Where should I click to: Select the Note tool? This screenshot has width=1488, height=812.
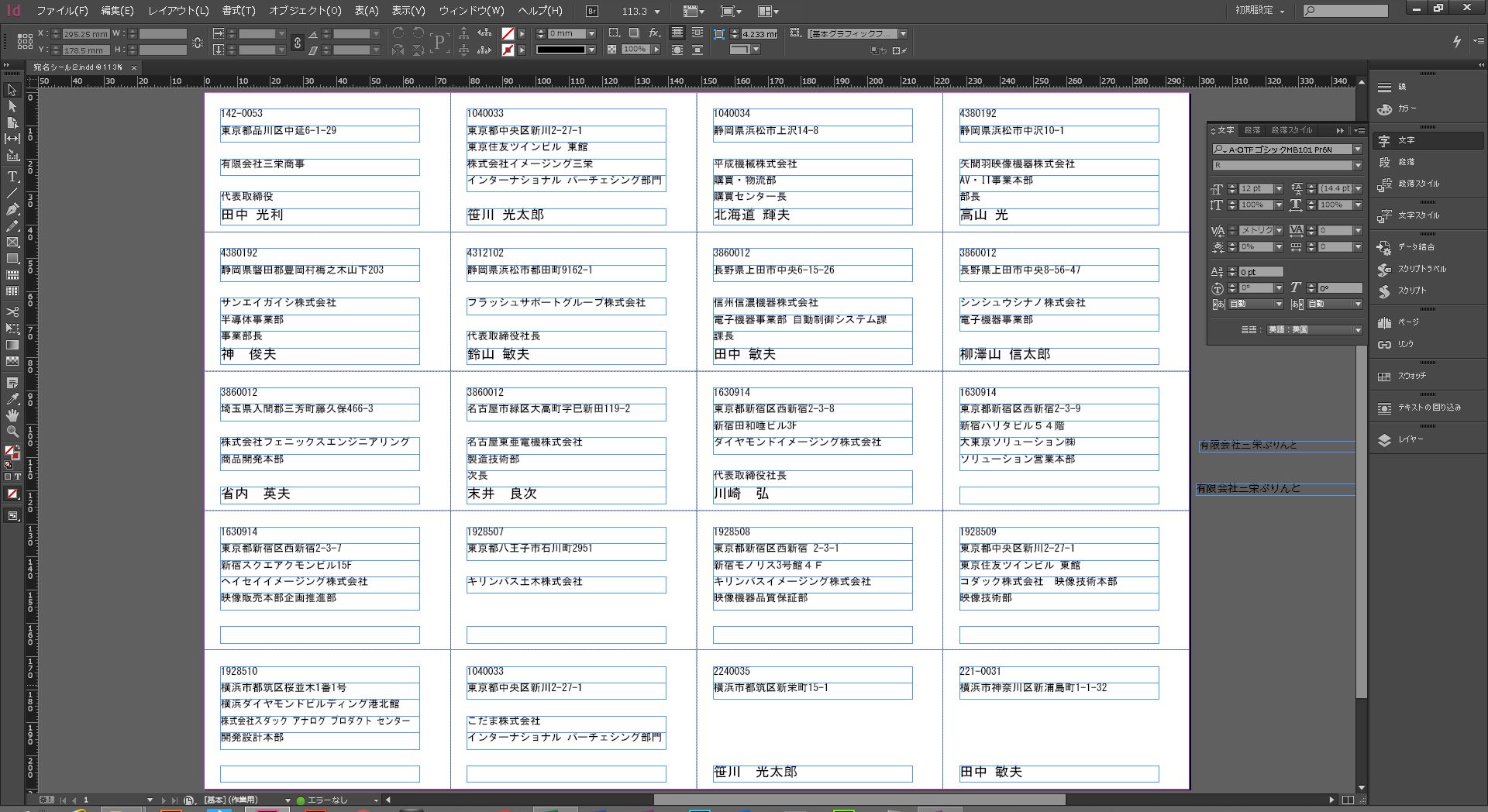[x=12, y=383]
